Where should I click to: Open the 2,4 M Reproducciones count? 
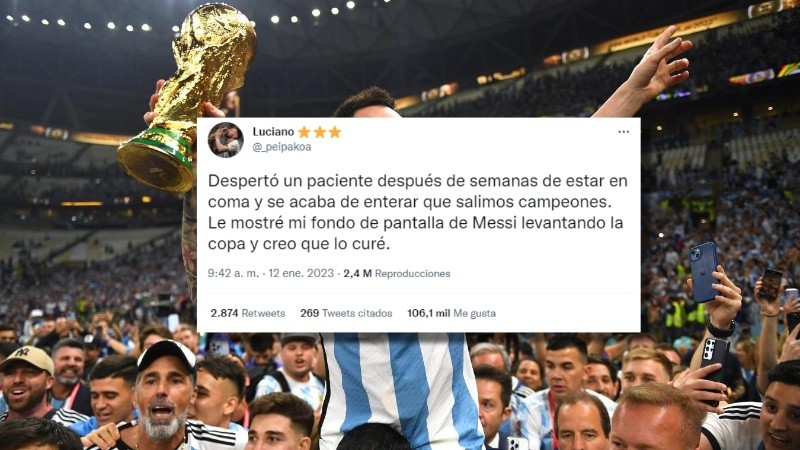click(x=397, y=273)
